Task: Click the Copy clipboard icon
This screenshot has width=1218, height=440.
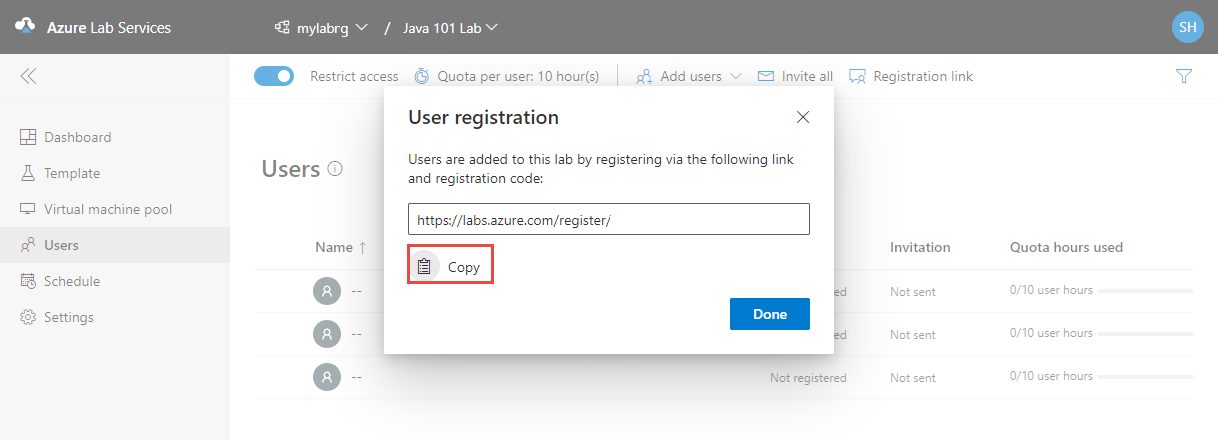Action: coord(425,267)
